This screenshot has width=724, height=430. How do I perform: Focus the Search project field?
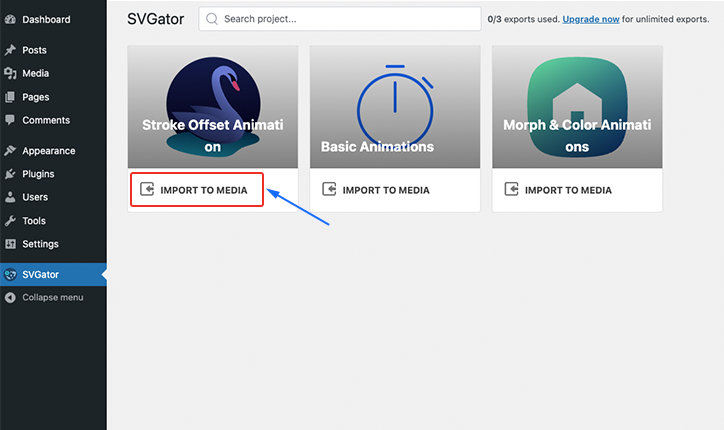(340, 19)
